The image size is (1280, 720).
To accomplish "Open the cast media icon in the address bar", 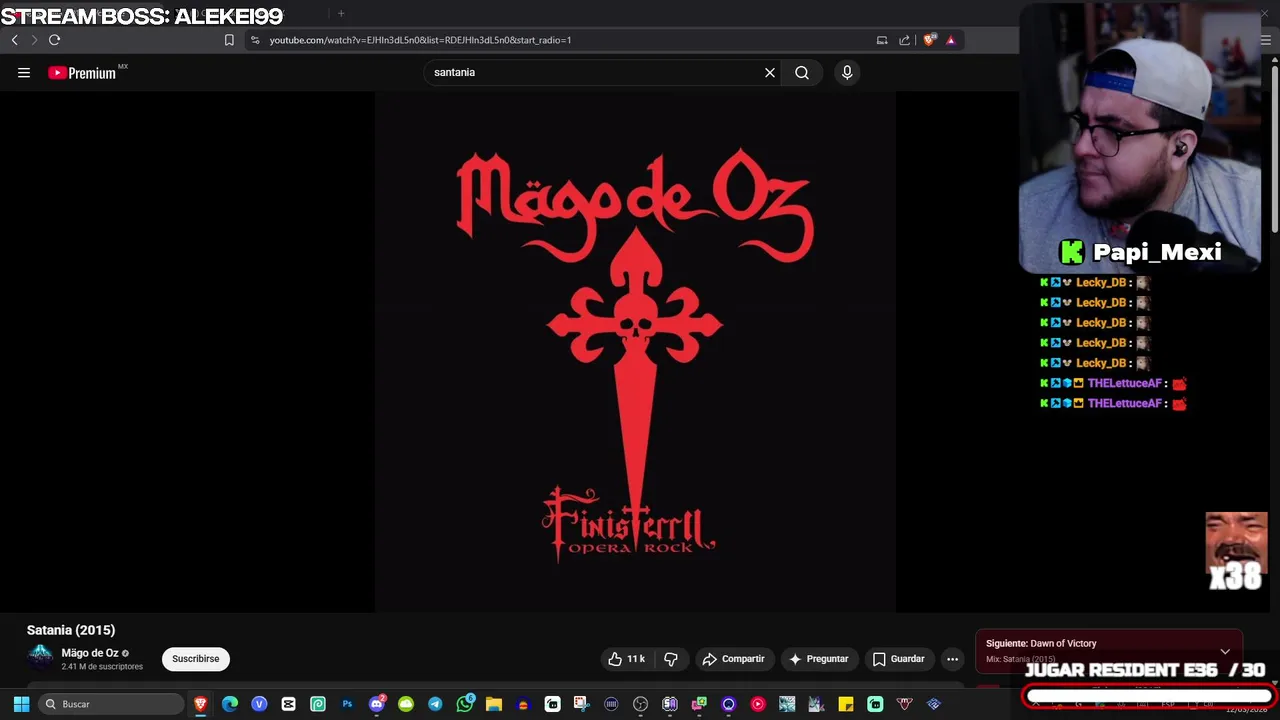I will [882, 40].
